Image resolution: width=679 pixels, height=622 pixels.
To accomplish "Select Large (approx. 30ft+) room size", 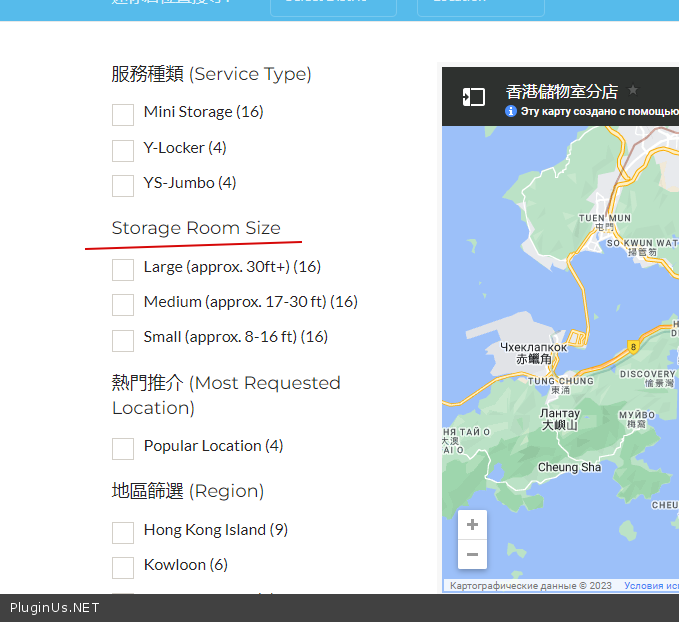I will 123,269.
